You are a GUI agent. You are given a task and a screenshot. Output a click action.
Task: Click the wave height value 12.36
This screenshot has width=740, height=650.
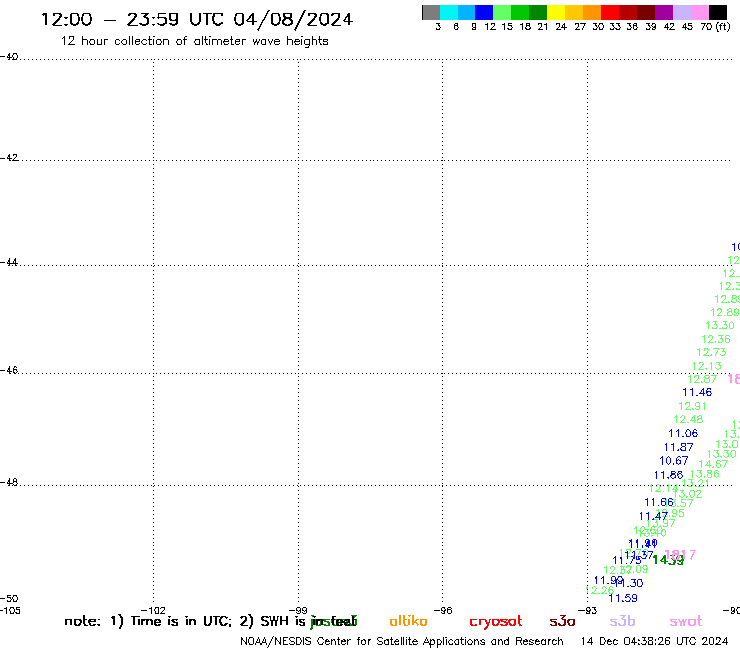click(x=715, y=339)
